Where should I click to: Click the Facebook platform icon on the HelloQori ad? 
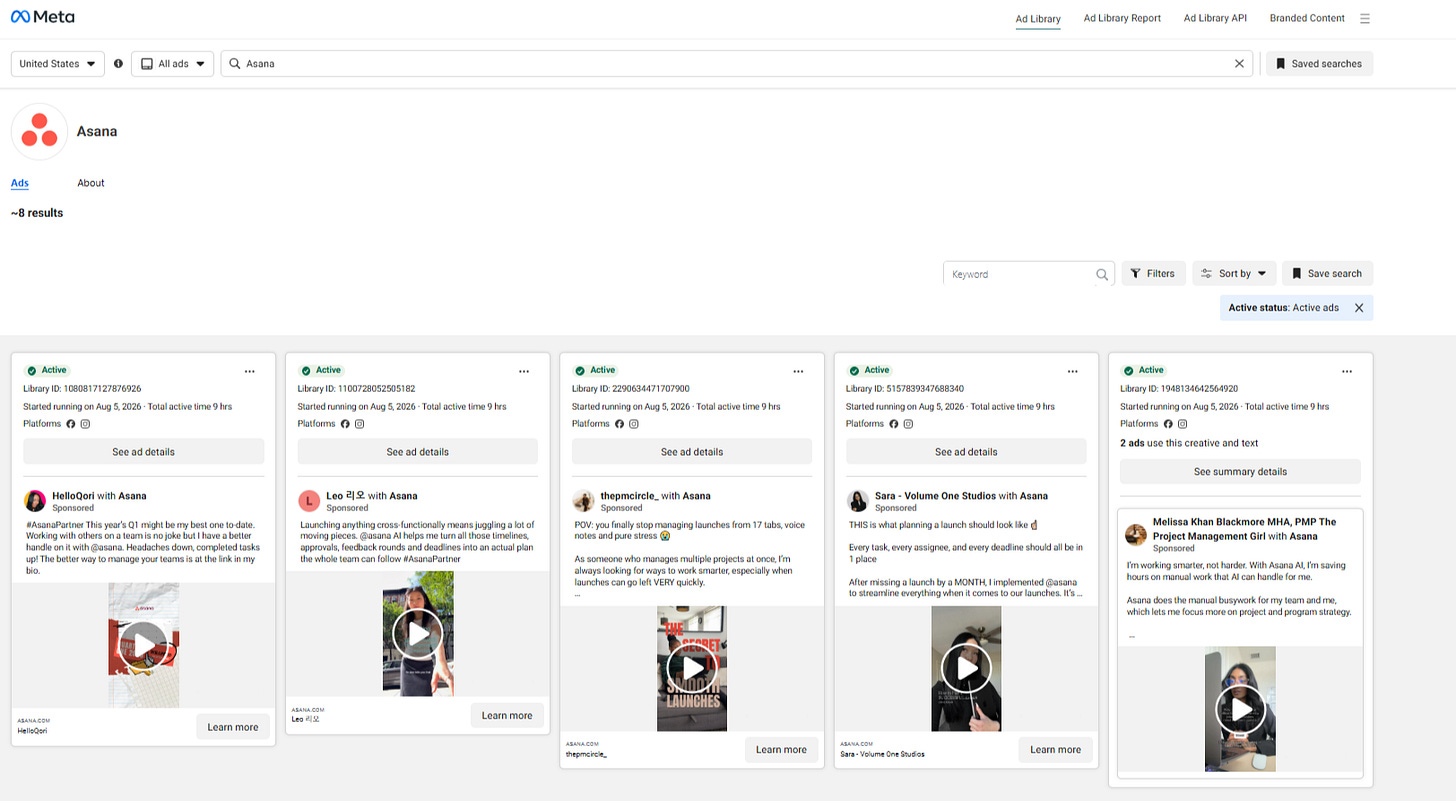coord(71,424)
